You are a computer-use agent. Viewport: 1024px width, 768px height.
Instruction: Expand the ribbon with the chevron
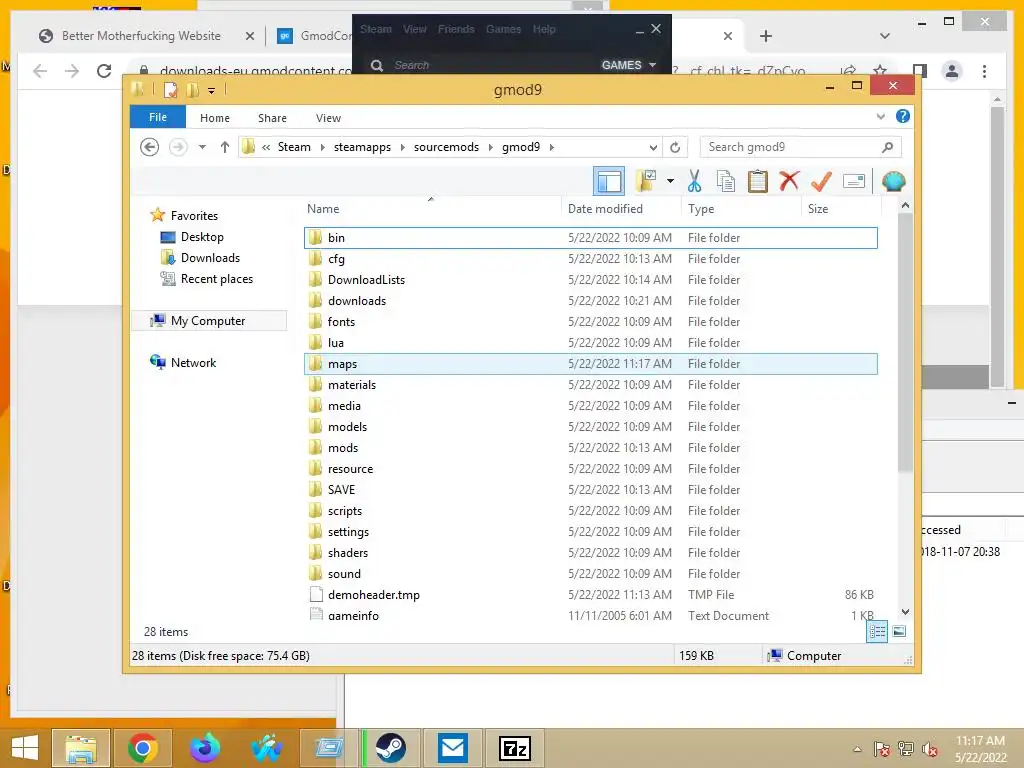tap(880, 117)
